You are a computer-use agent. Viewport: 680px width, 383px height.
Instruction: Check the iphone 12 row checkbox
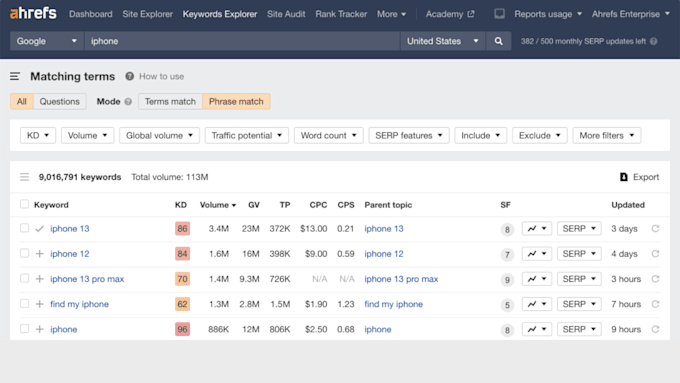[24, 253]
